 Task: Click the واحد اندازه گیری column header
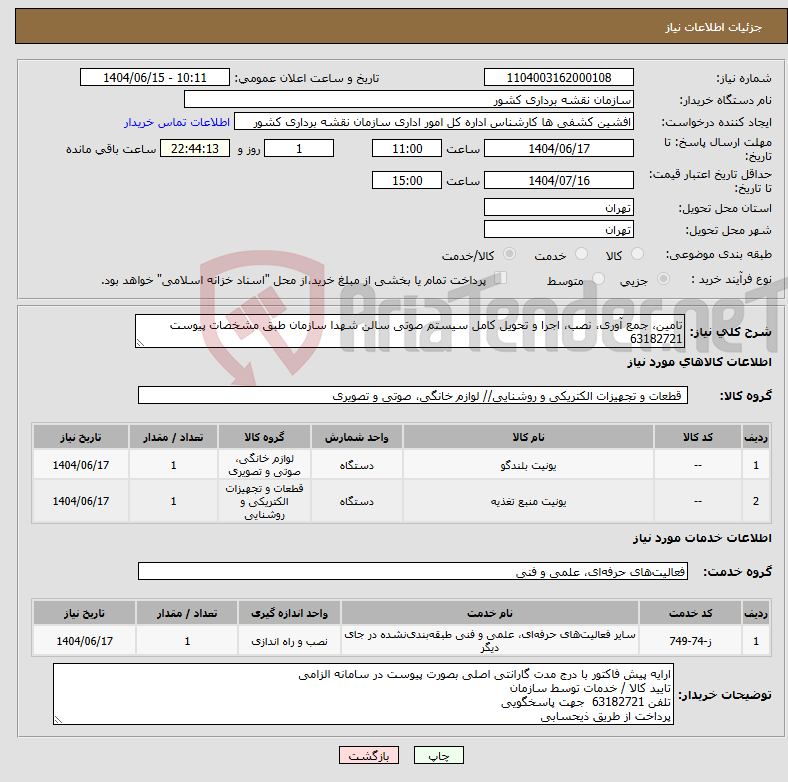(289, 613)
